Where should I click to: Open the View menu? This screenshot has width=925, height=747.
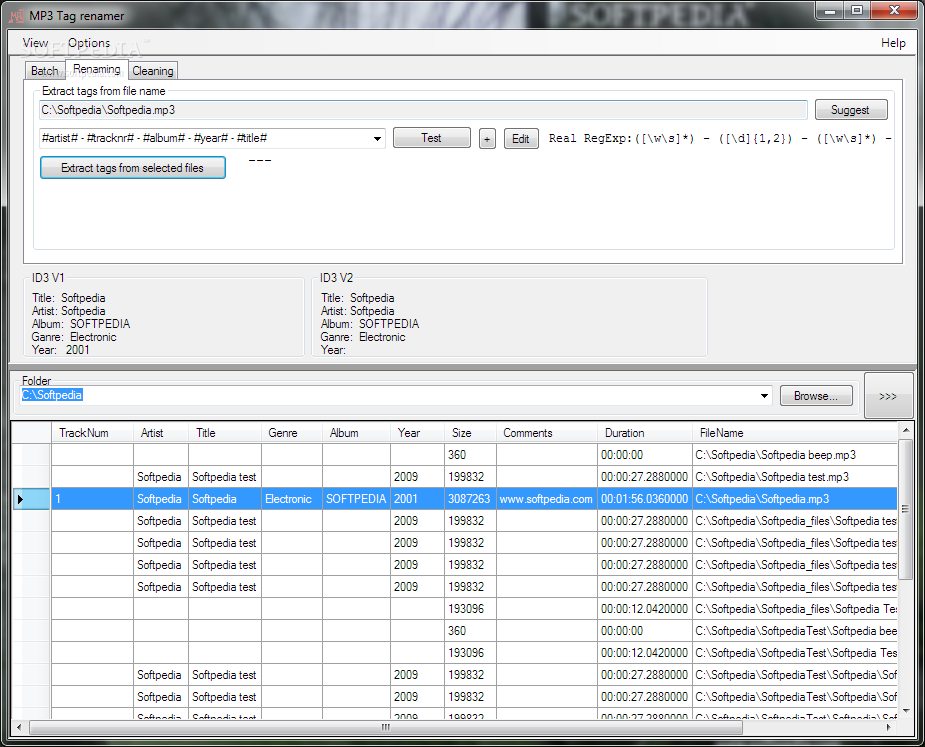[x=35, y=43]
